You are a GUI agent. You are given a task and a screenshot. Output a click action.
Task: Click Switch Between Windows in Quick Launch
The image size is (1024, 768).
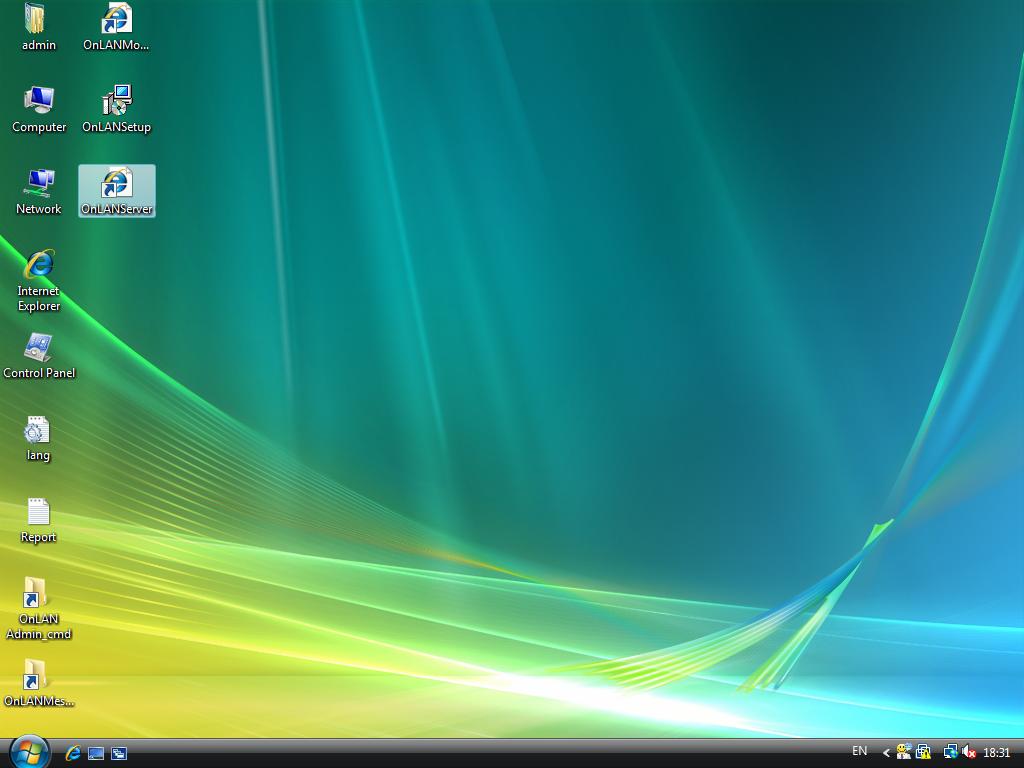[119, 753]
